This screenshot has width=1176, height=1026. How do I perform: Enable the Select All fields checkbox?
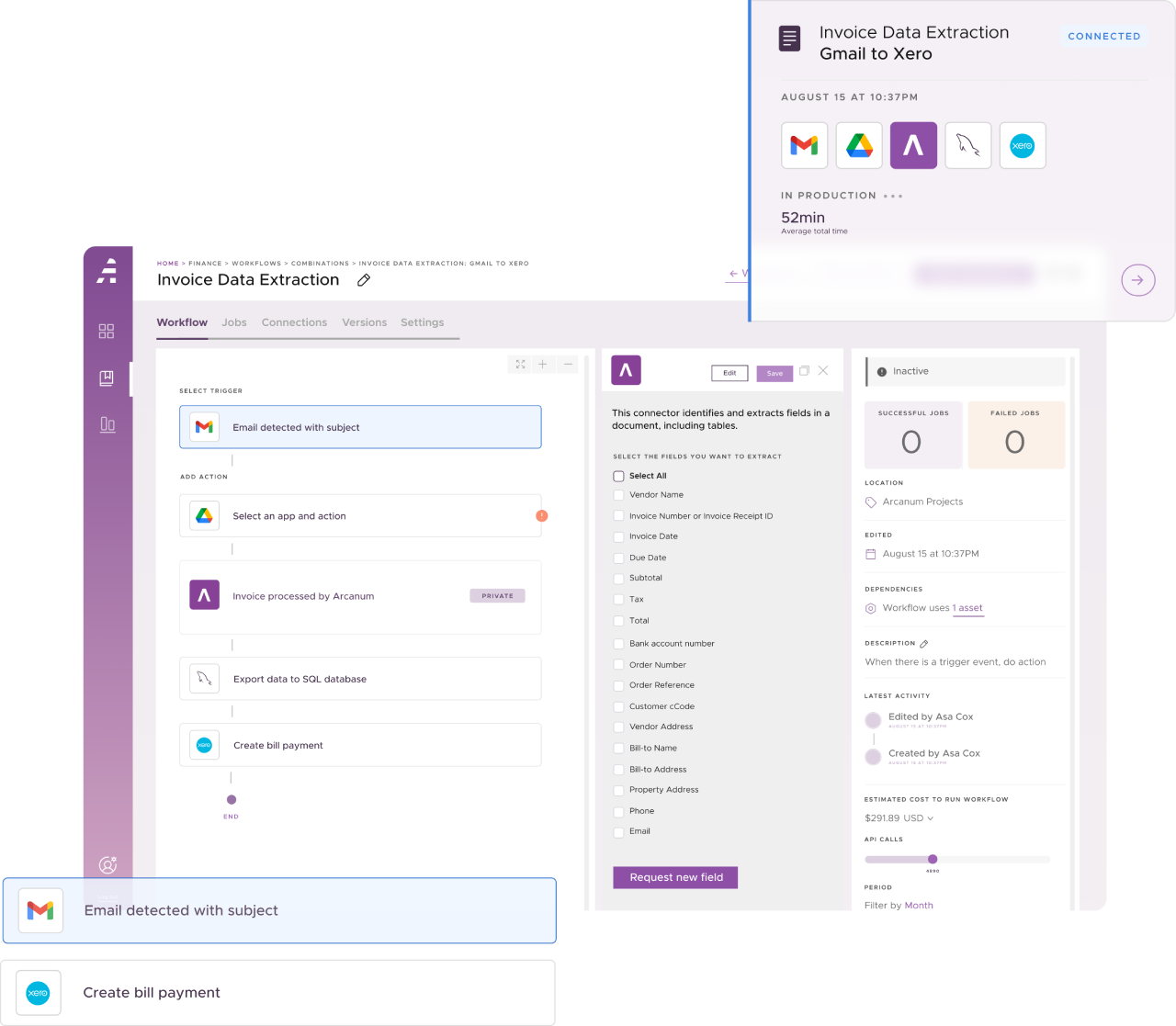pos(618,476)
